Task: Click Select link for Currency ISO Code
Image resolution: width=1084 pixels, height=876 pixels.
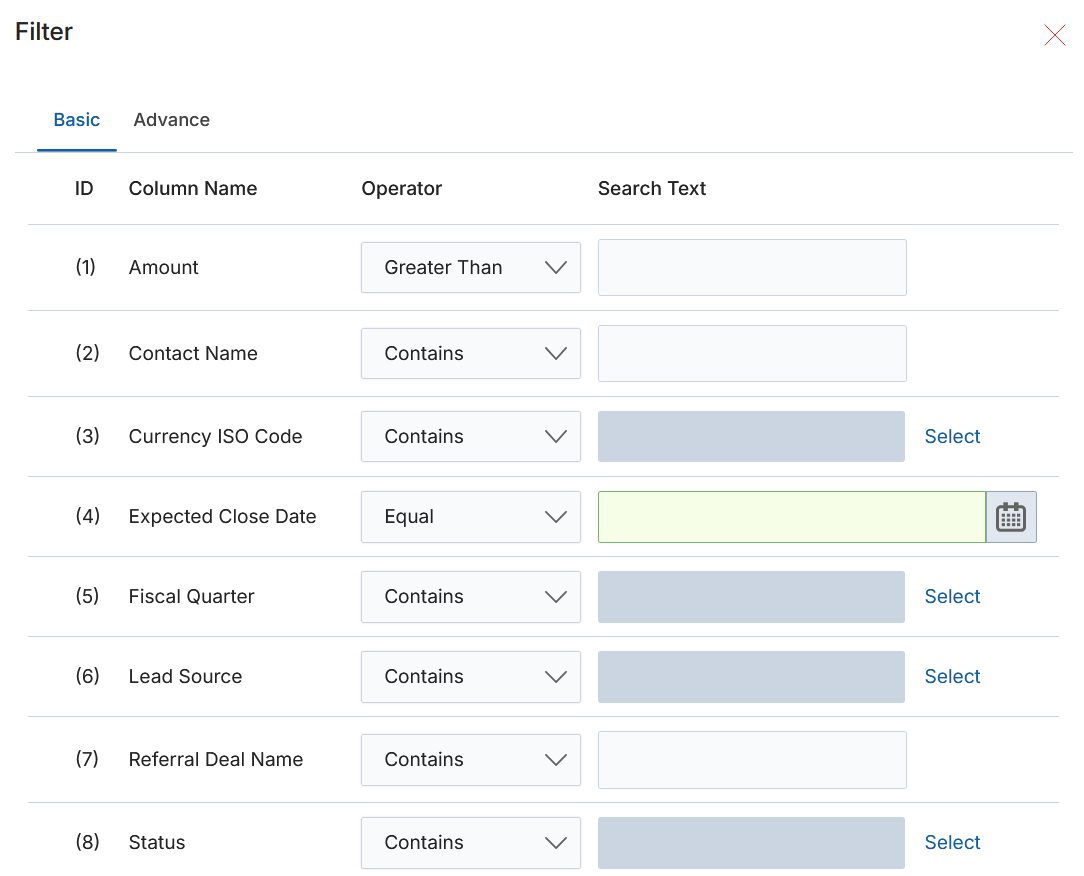Action: pos(952,436)
